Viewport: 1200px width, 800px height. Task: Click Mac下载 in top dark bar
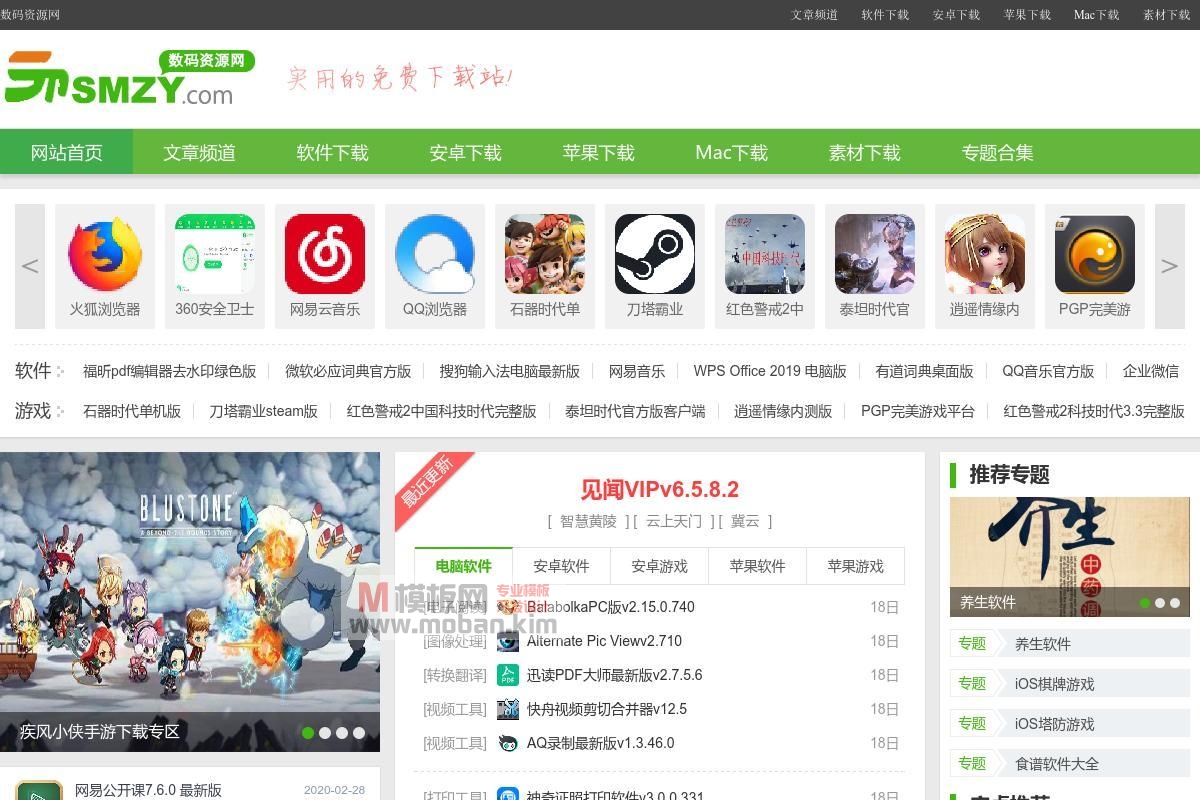[1096, 15]
